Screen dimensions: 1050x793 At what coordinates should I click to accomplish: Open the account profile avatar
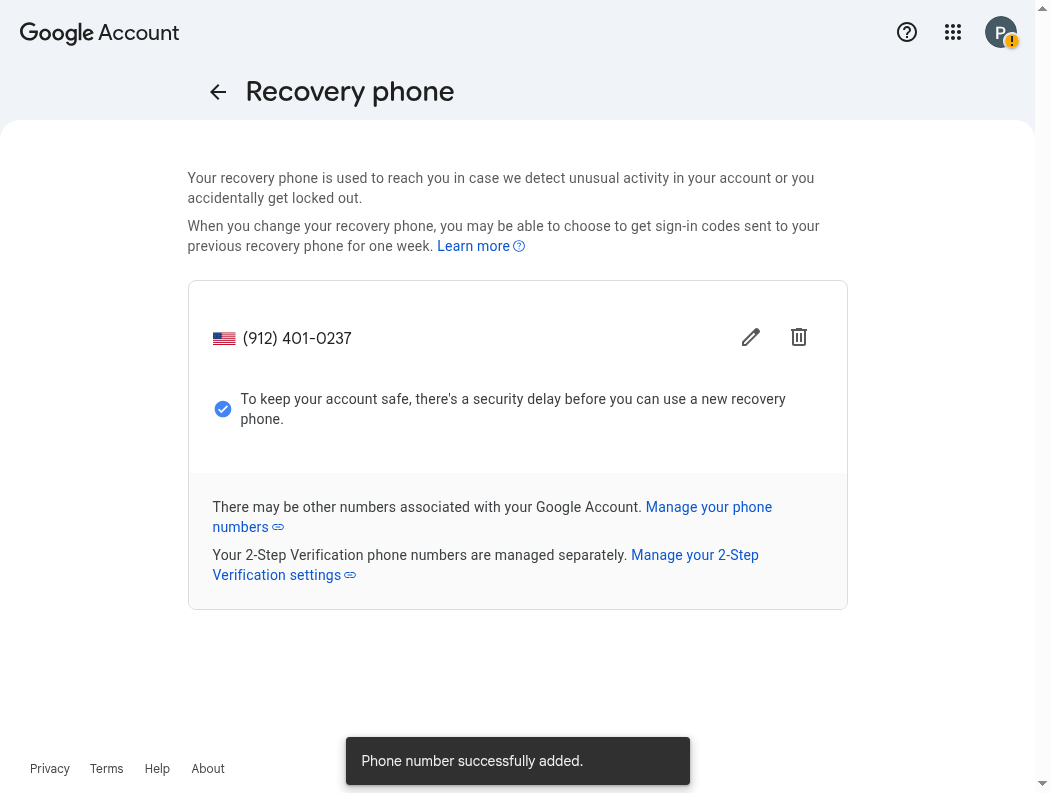pyautogui.click(x=1000, y=32)
